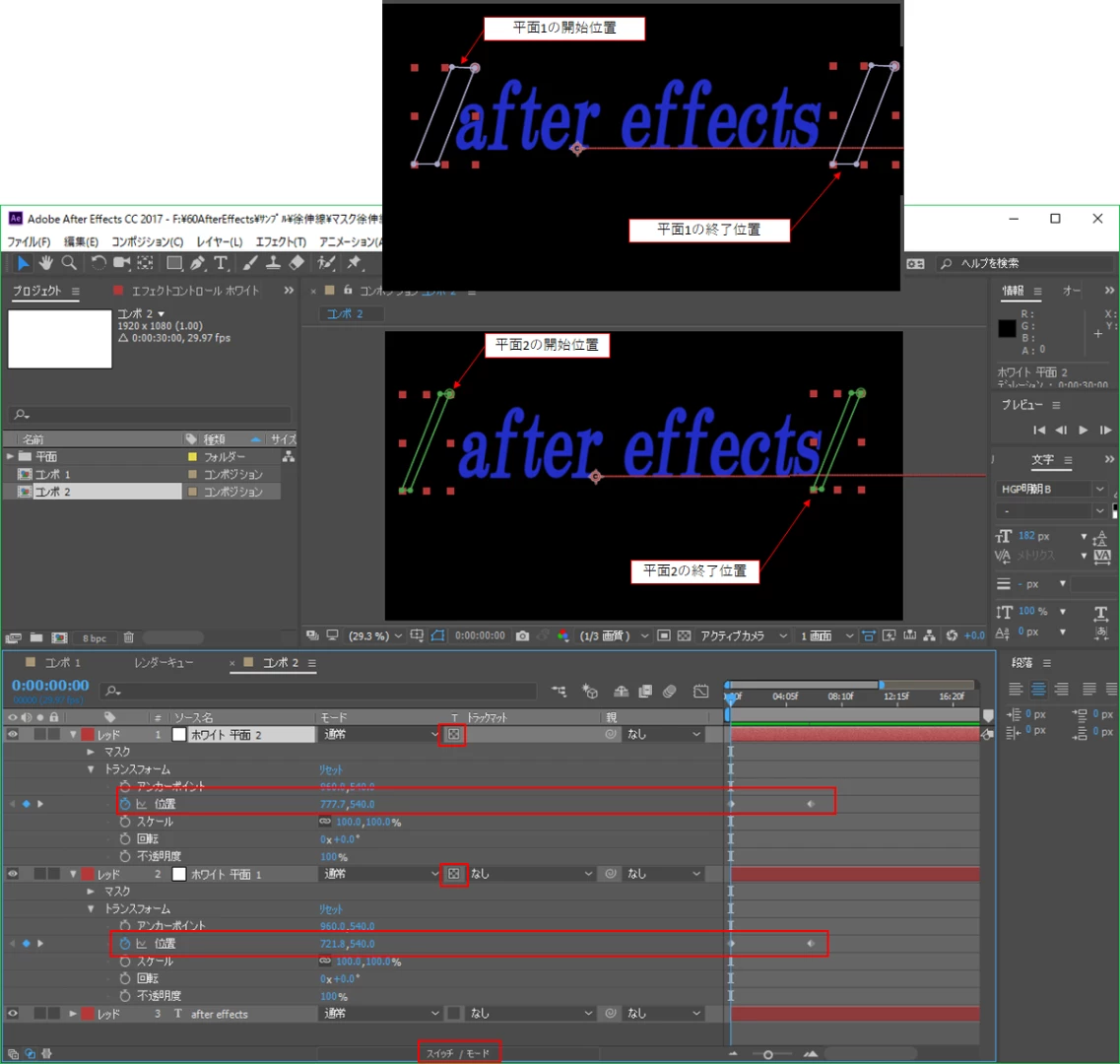1120x1064 pixels.
Task: Switch to the コンポ 1 timeline tab
Action: point(63,662)
